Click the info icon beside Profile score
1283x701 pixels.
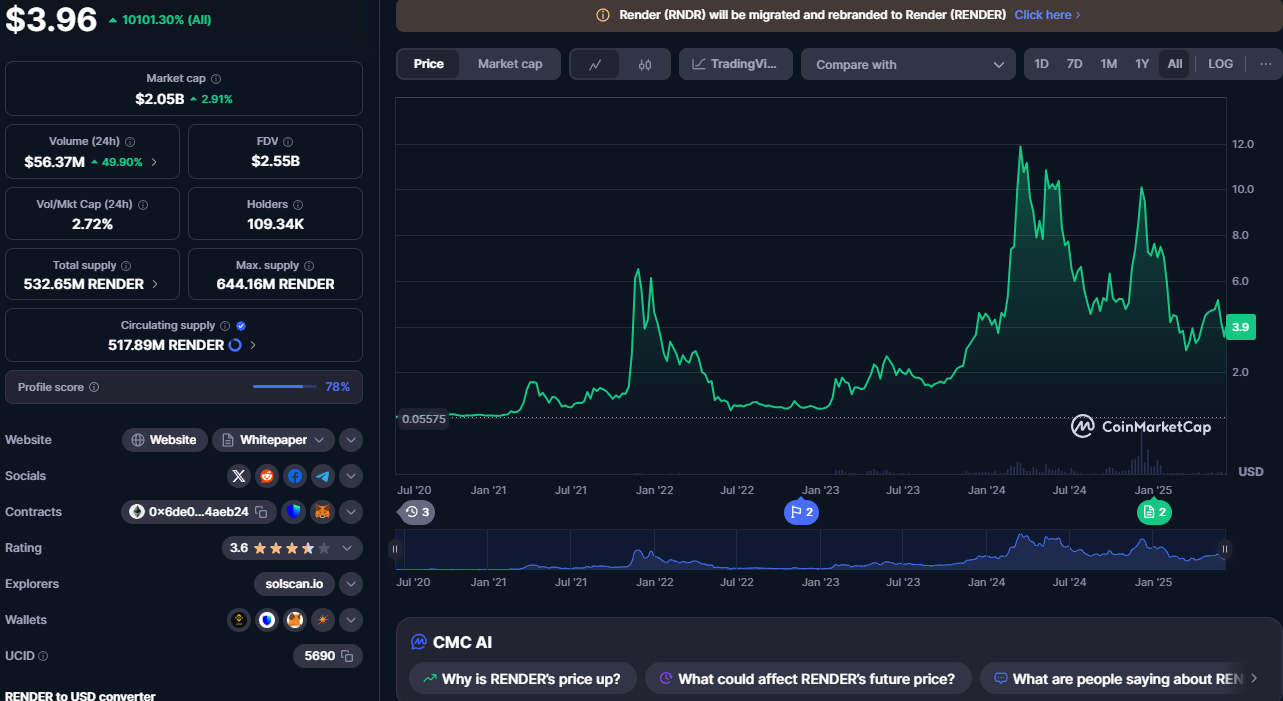94,387
